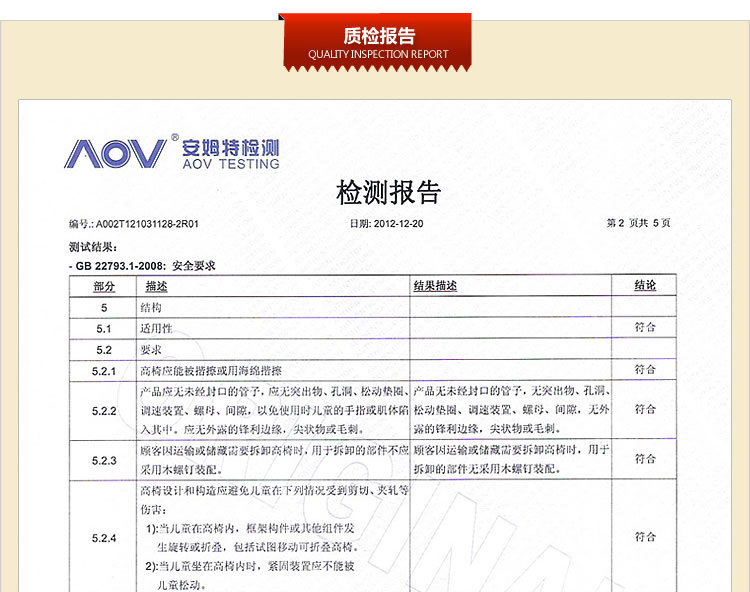Click section number 5.2.1 cell

(104, 371)
